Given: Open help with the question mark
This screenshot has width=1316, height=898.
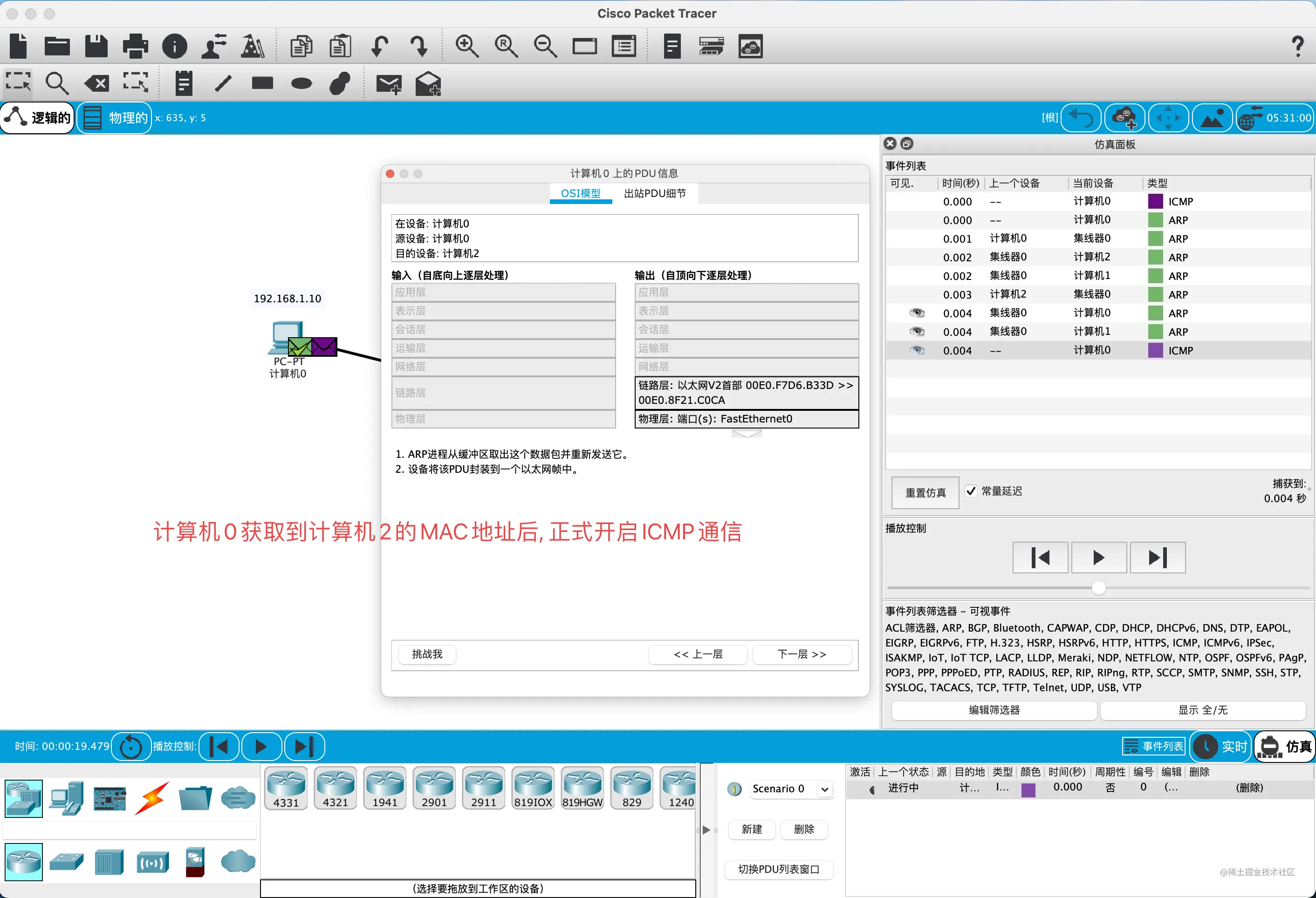Looking at the screenshot, I should (x=1297, y=47).
